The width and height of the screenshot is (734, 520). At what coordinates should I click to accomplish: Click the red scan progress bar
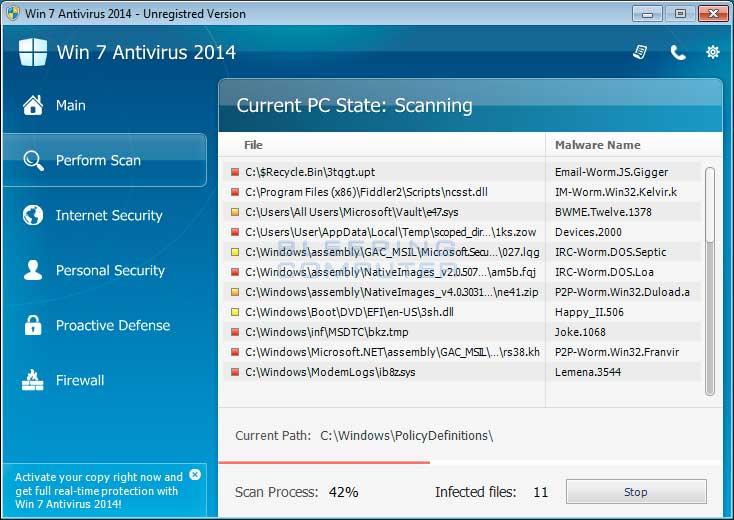(x=324, y=462)
